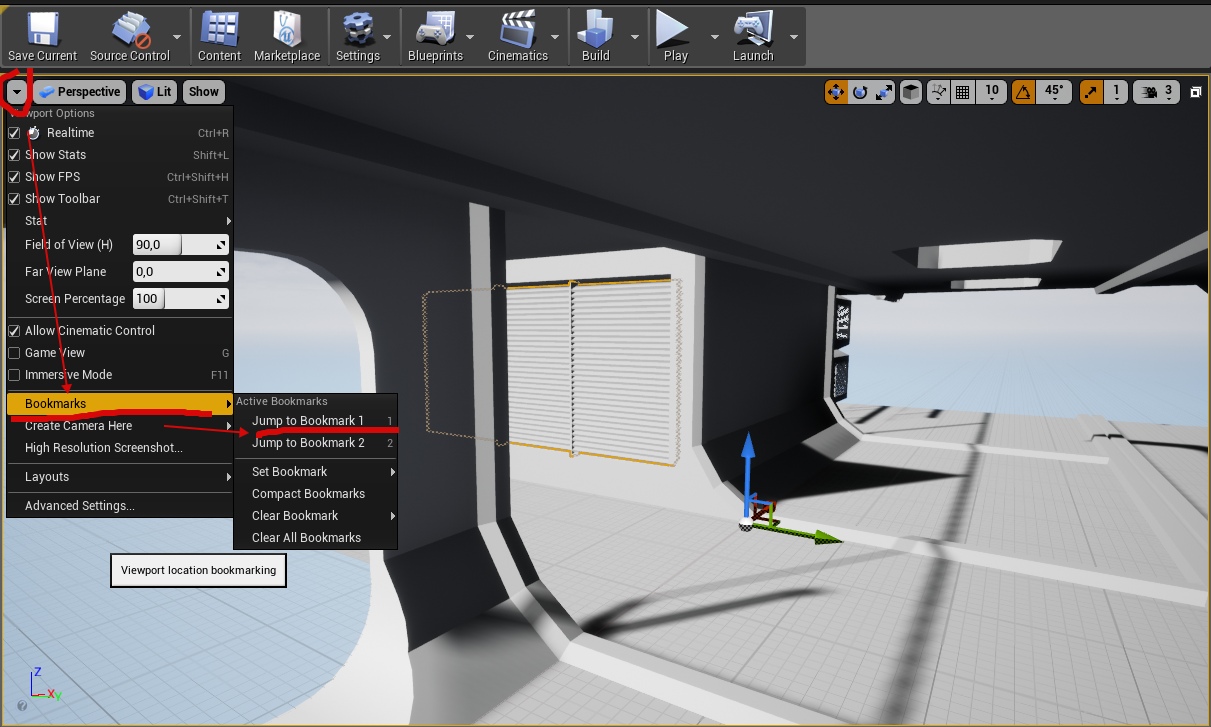Image resolution: width=1211 pixels, height=727 pixels.
Task: Click the Show button in viewport
Action: [203, 92]
